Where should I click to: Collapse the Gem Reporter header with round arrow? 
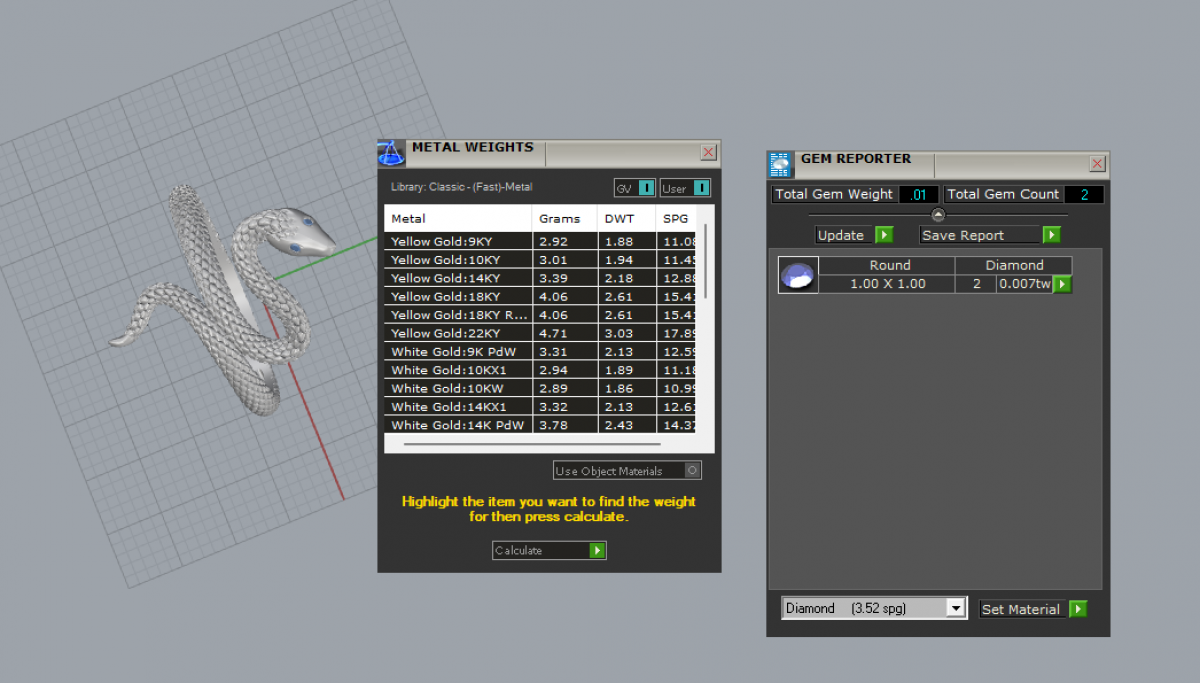(x=938, y=215)
